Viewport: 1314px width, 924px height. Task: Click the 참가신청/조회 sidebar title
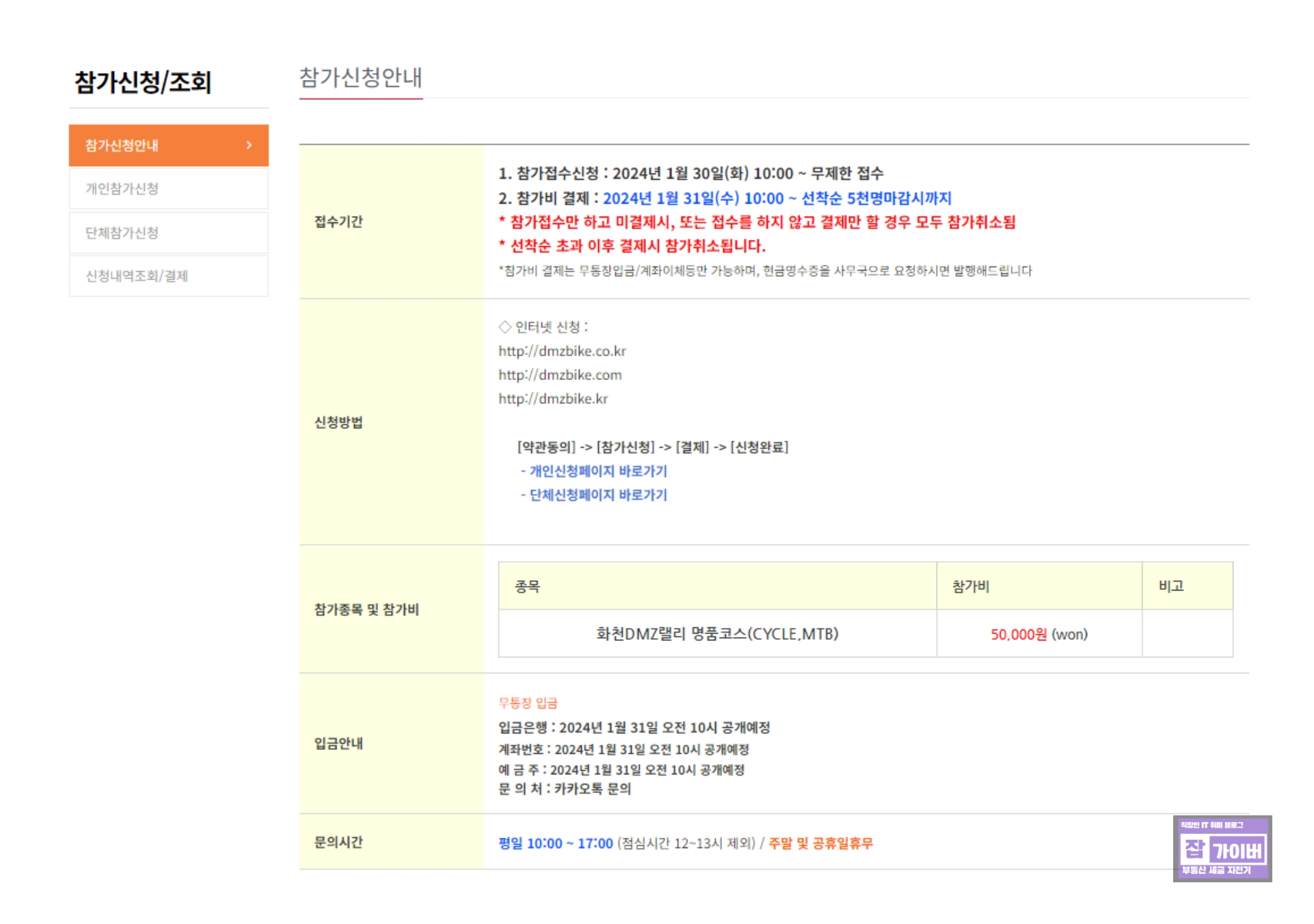point(142,83)
